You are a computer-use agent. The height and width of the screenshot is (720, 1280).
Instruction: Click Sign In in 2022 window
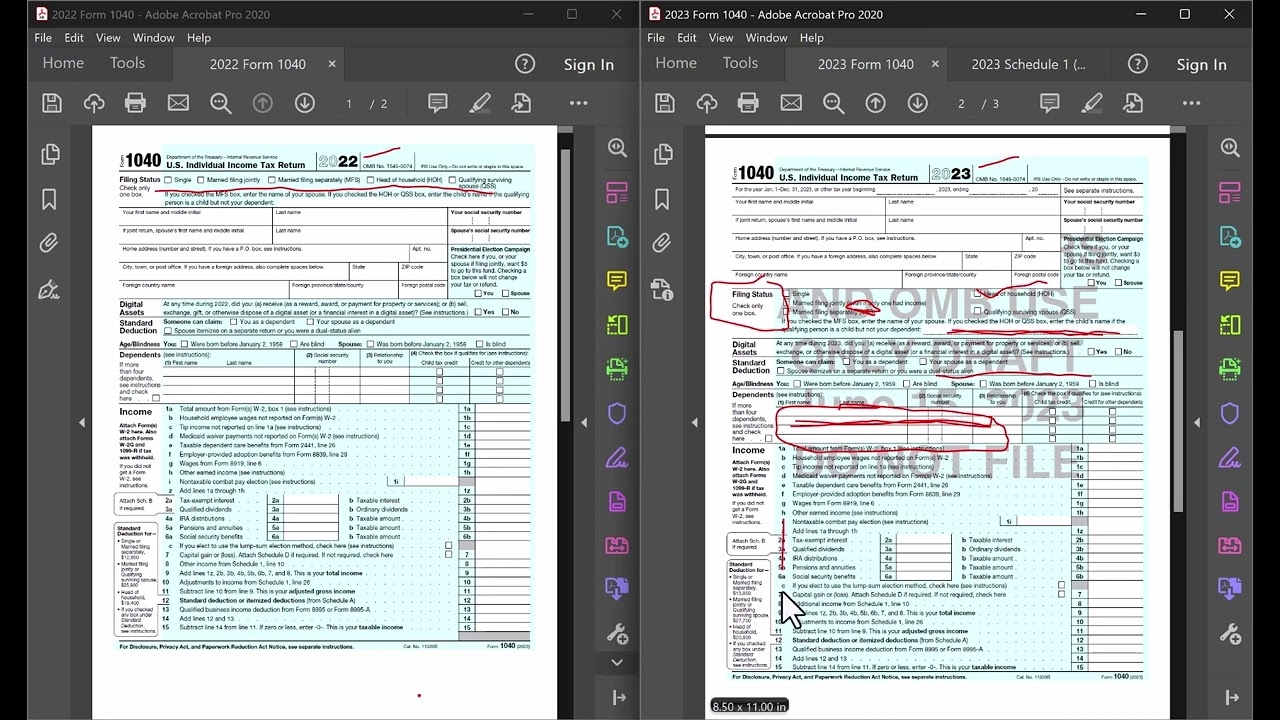589,64
